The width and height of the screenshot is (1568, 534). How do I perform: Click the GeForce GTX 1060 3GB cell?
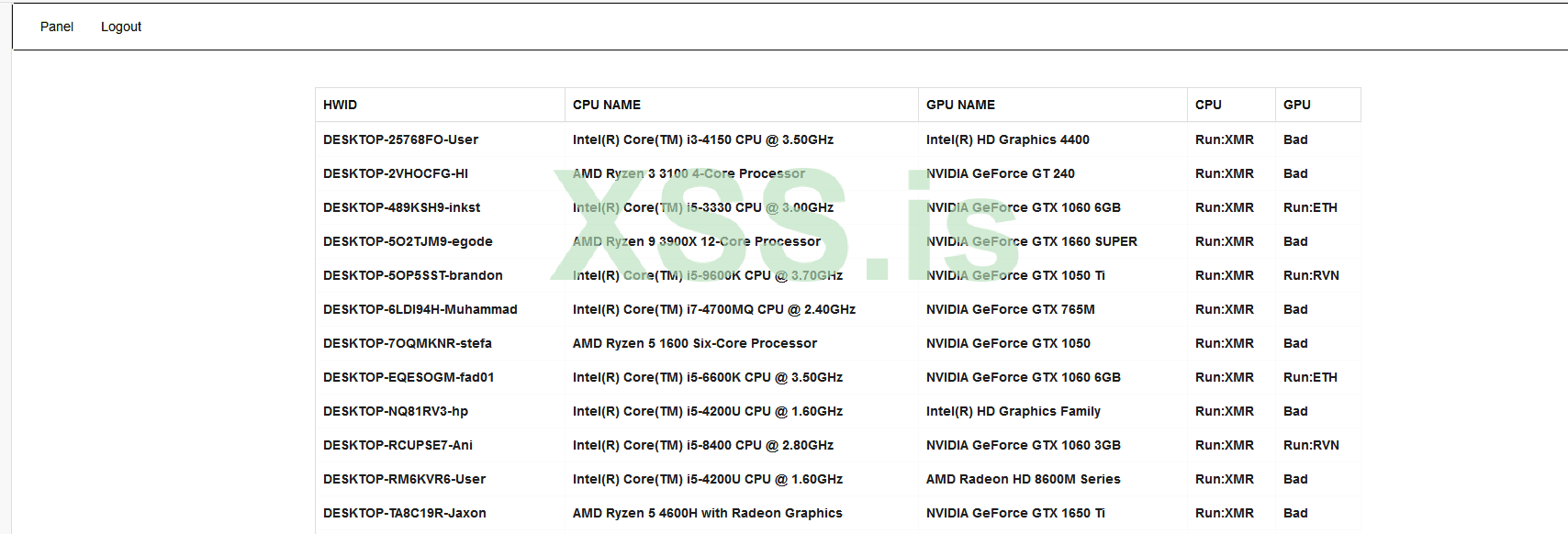coord(1024,445)
